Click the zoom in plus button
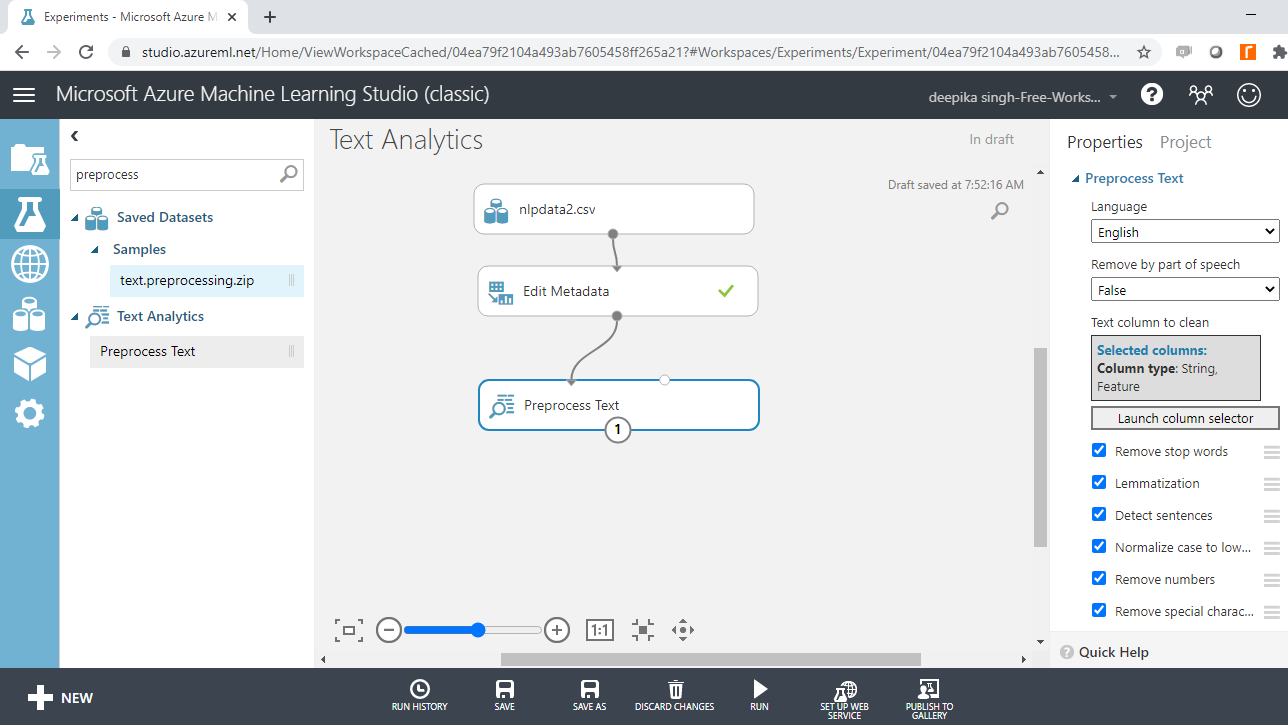 pyautogui.click(x=557, y=630)
